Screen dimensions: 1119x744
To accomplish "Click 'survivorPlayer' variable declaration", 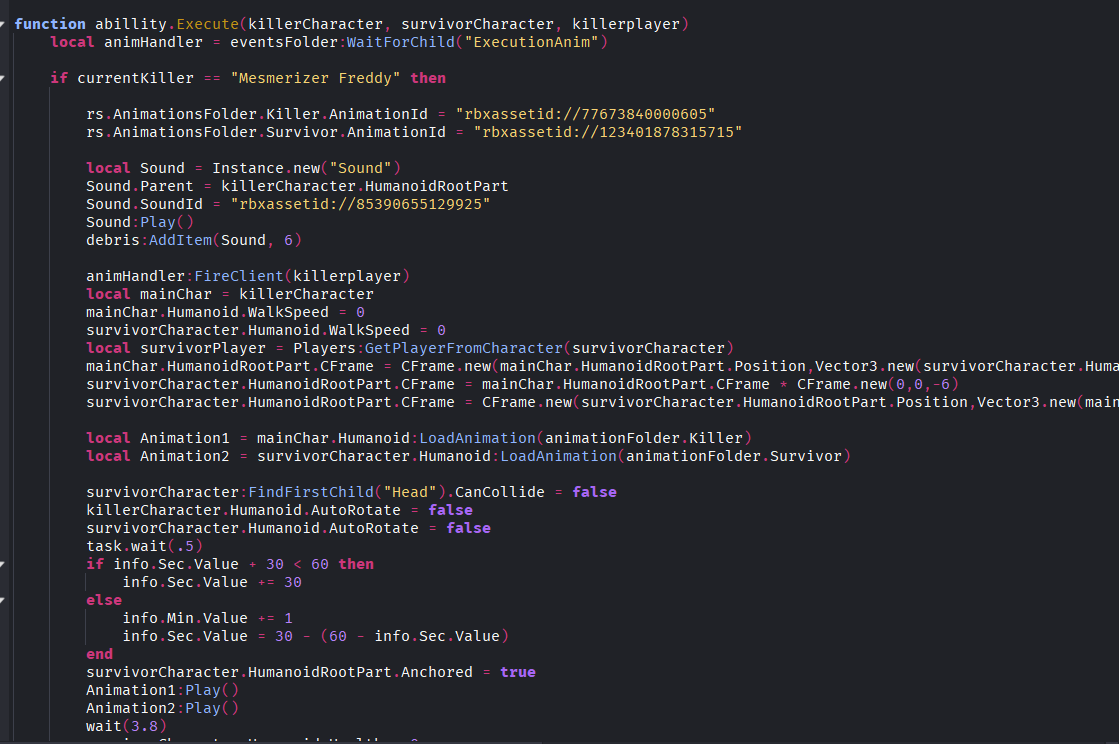I will (203, 348).
